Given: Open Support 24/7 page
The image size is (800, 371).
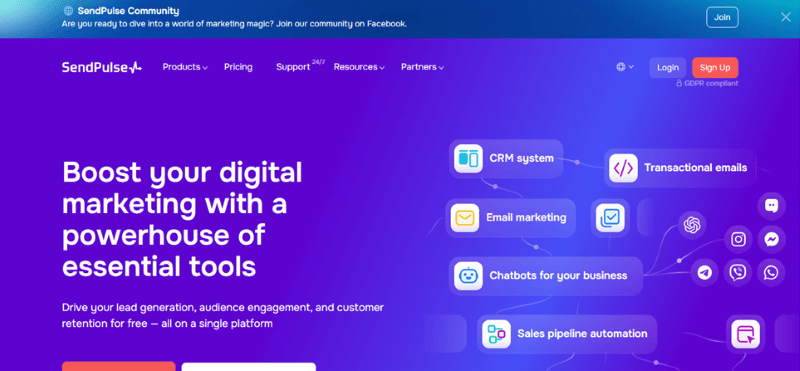Looking at the screenshot, I should 300,66.
